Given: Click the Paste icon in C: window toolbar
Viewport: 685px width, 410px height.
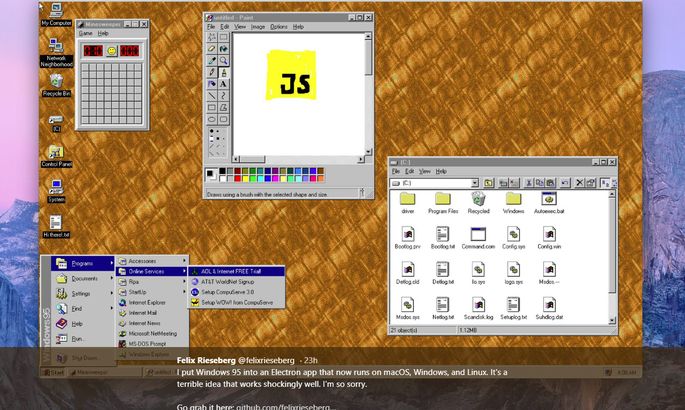Looking at the screenshot, I should (550, 183).
